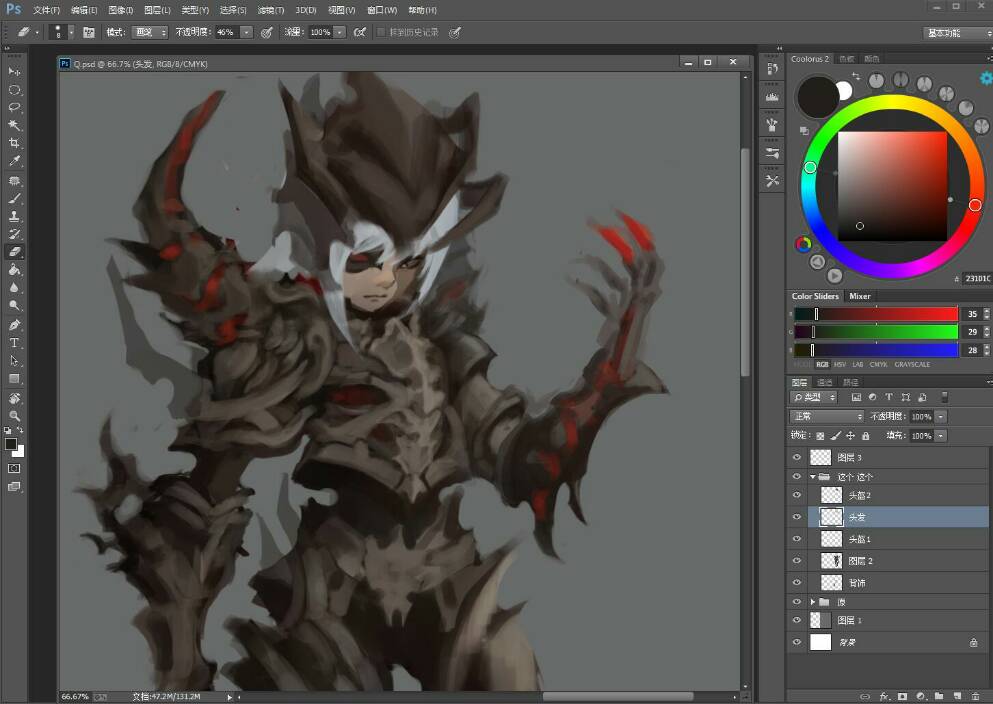
Task: Switch to the Mixer tab
Action: tap(859, 296)
